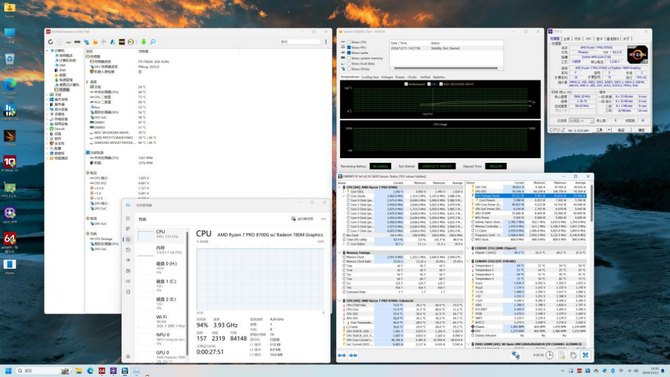
Task: Toggle Motherboard checkbox in temperature graph
Action: (406, 84)
